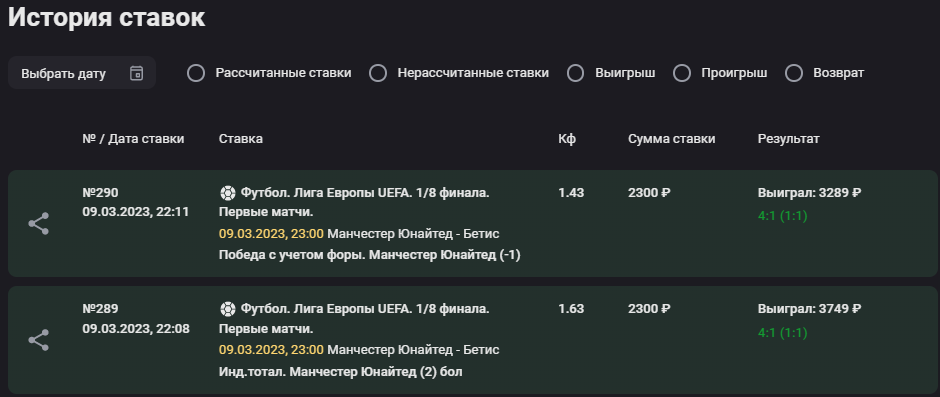This screenshot has height=397, width=940.
Task: Click Выиграл: 3749 ₽ result
Action: click(x=809, y=309)
